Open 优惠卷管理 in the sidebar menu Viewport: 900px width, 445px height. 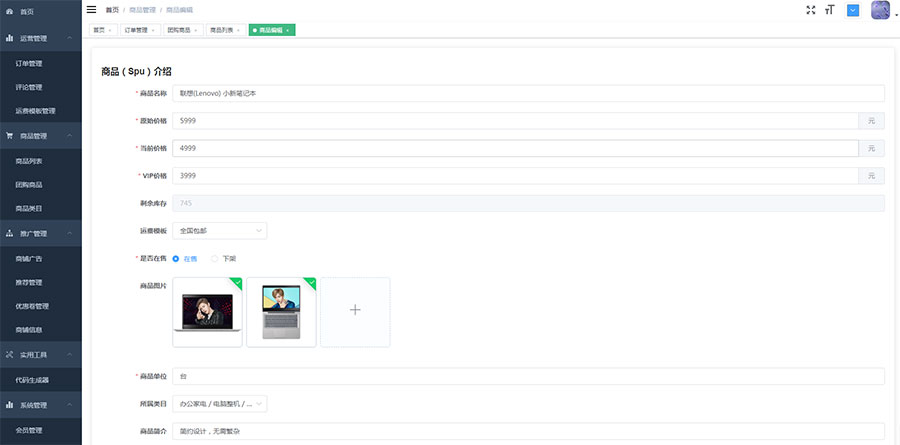pos(41,307)
